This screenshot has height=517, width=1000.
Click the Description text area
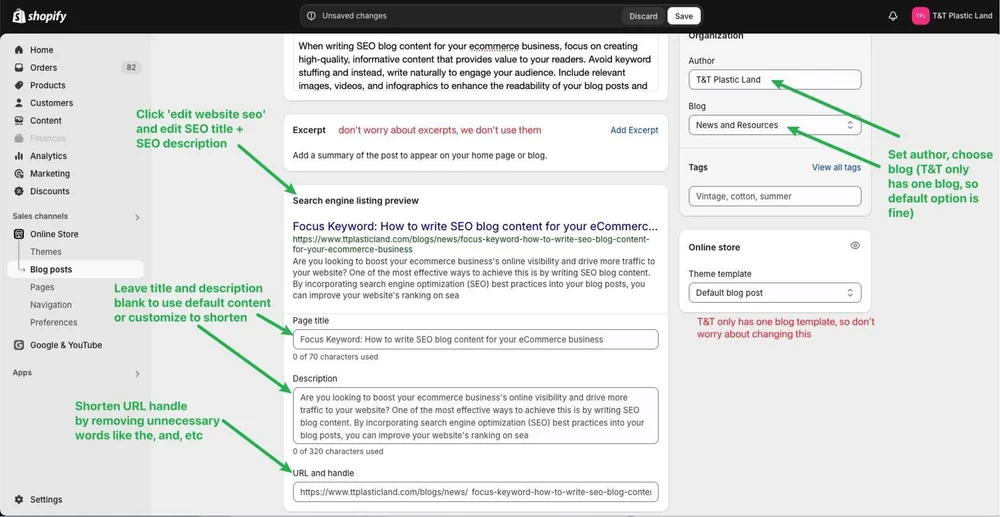coord(476,416)
